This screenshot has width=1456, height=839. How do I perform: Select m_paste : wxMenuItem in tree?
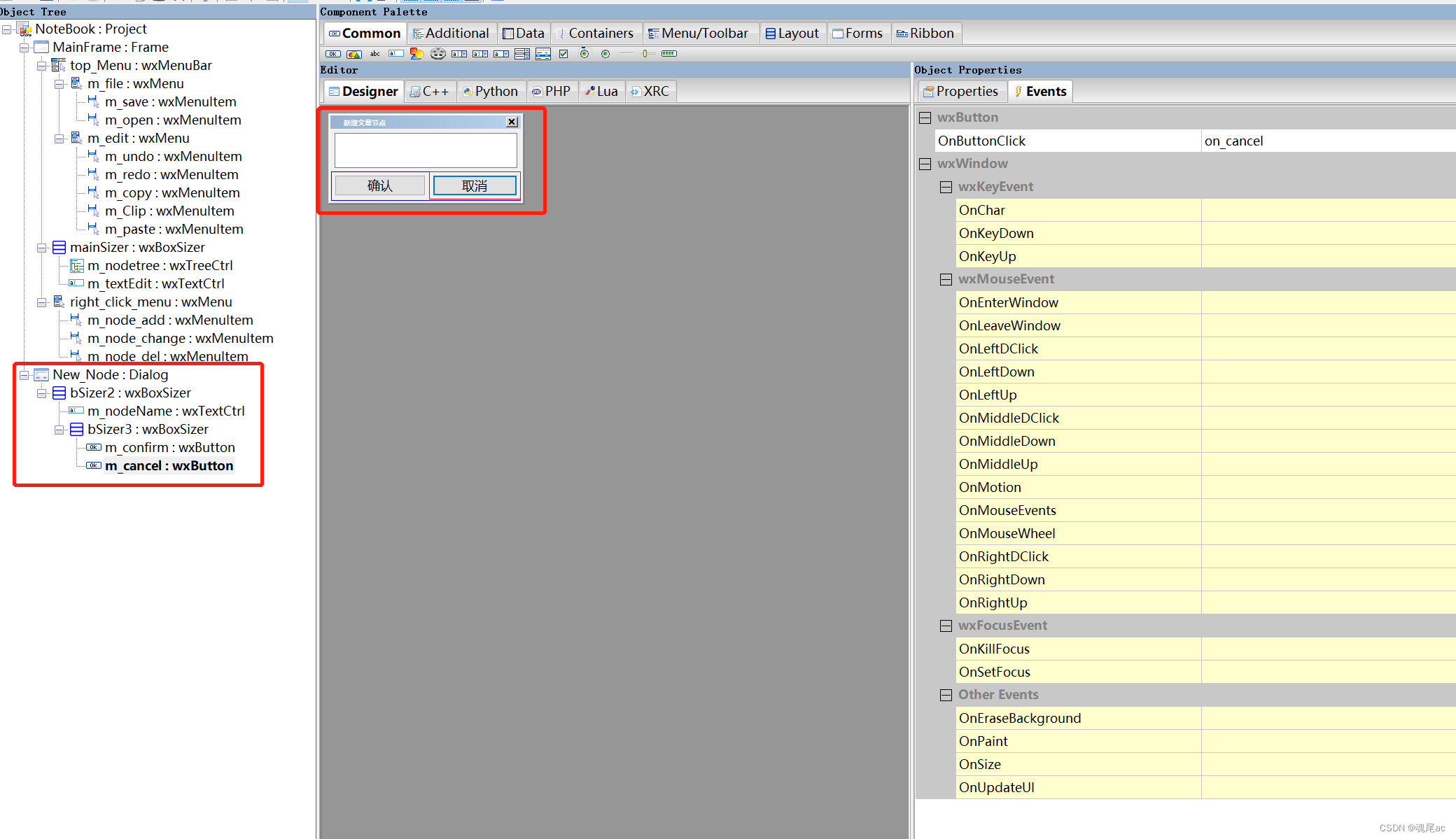[x=174, y=230]
